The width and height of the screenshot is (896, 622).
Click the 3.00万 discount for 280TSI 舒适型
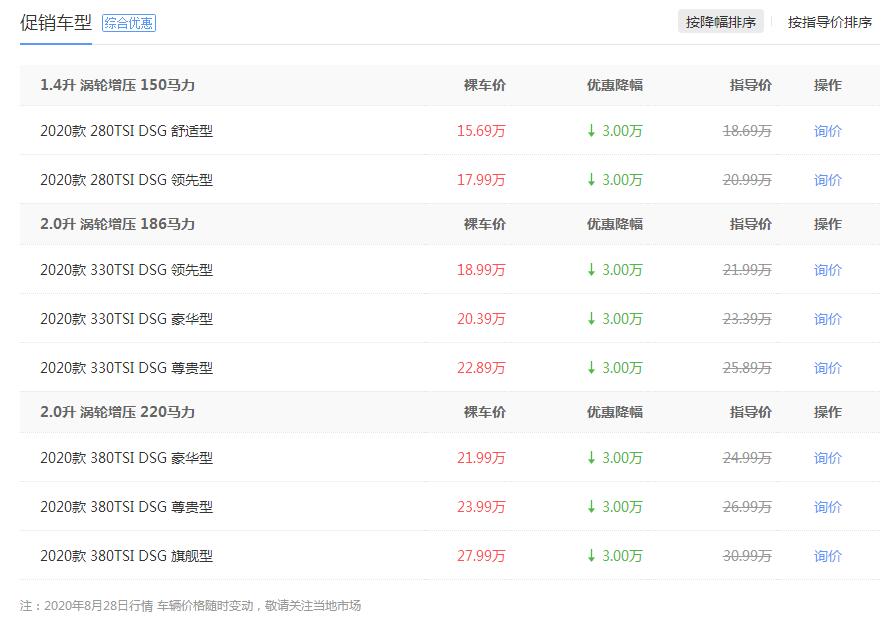click(x=615, y=131)
